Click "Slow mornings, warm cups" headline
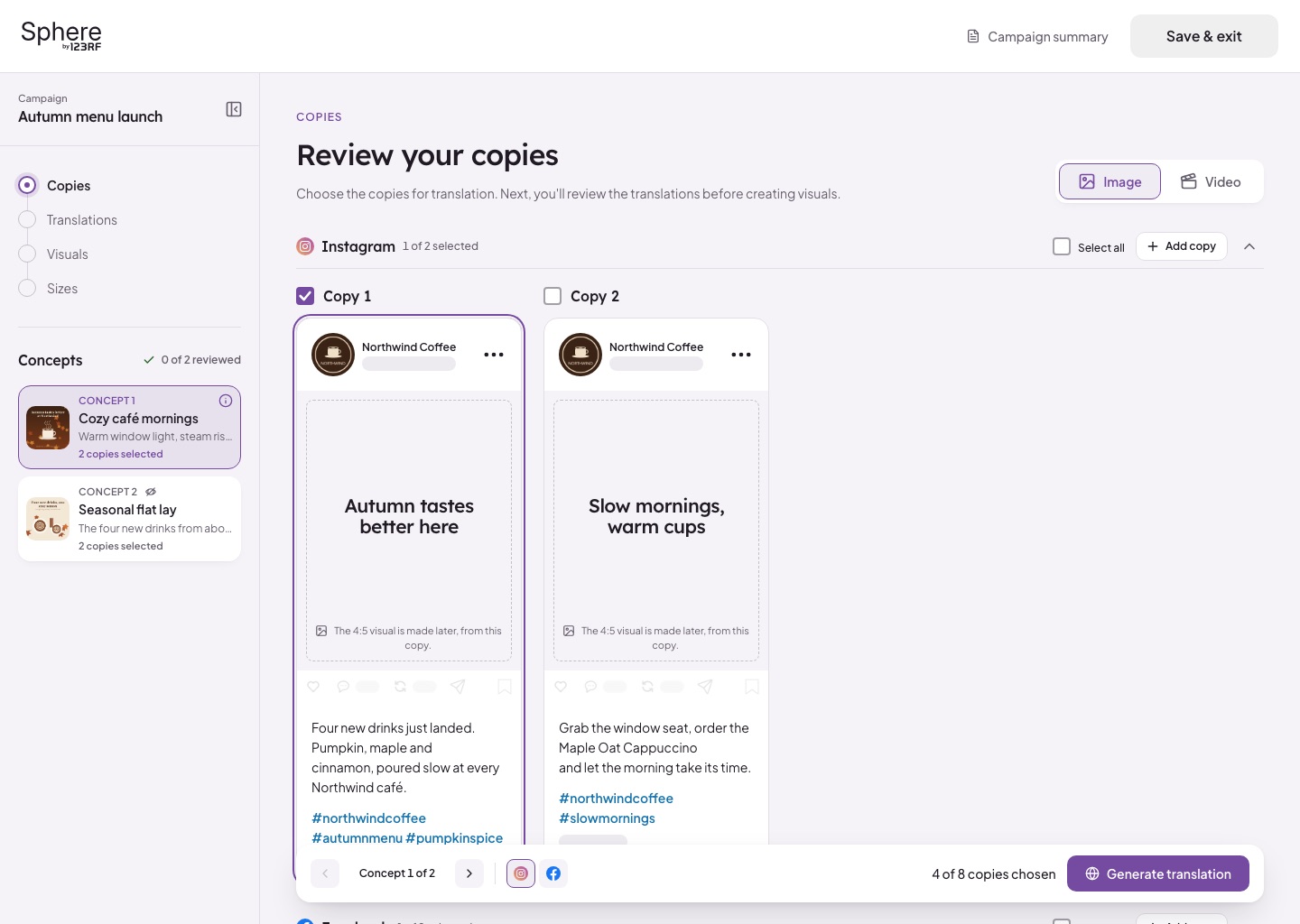This screenshot has width=1300, height=924. [x=656, y=516]
